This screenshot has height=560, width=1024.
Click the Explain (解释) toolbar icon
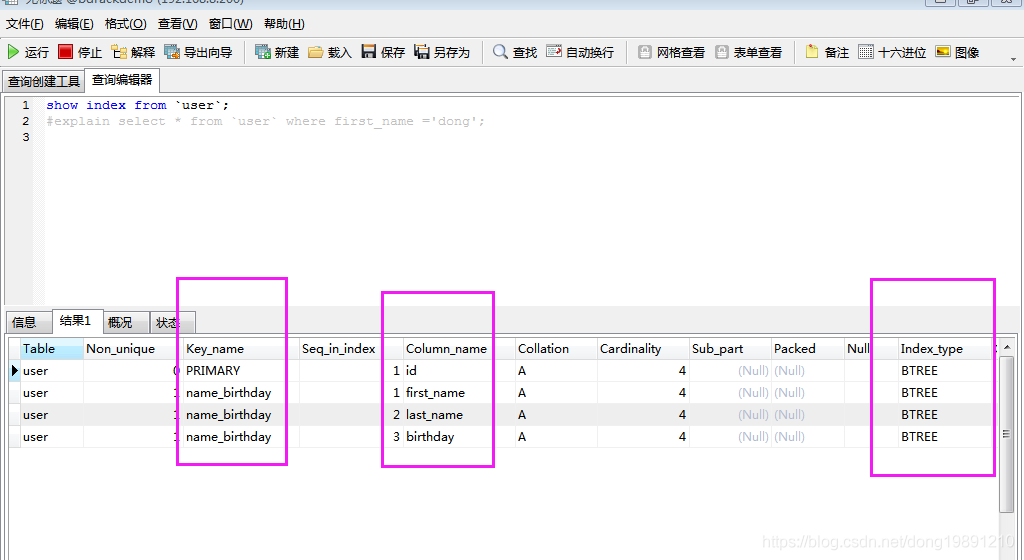click(x=119, y=52)
